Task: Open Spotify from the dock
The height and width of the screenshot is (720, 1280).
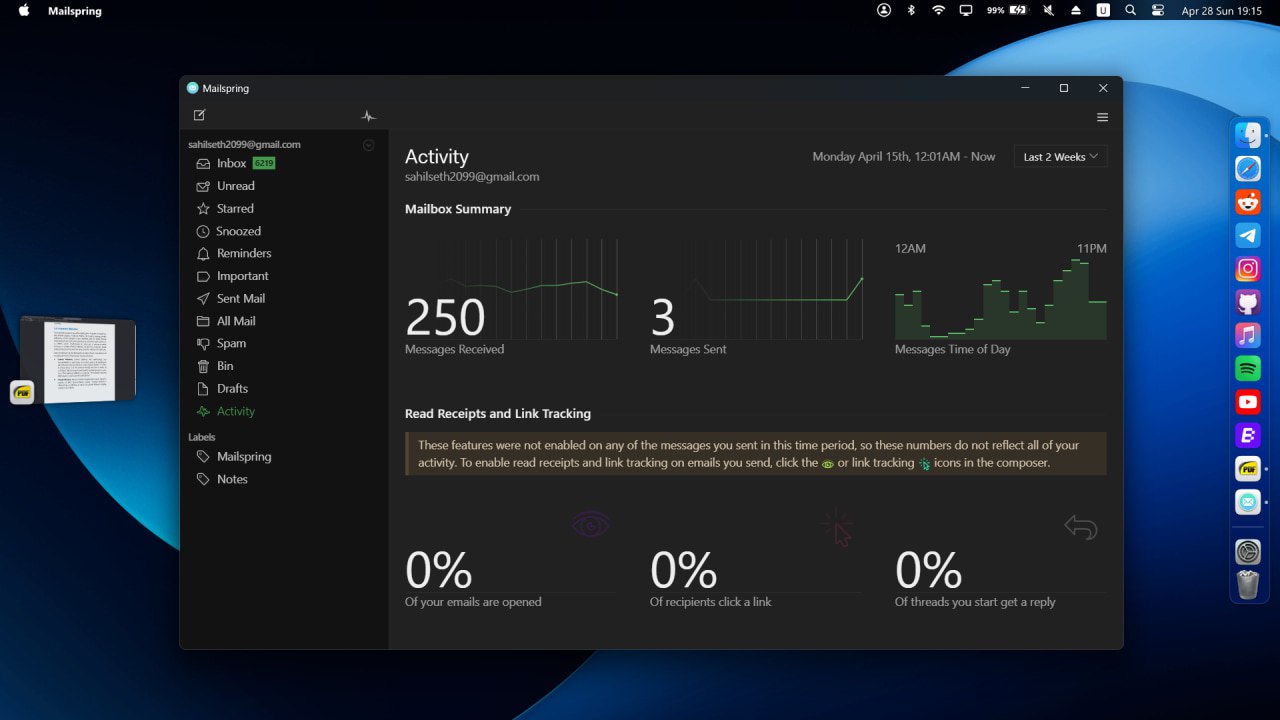Action: 1248,368
